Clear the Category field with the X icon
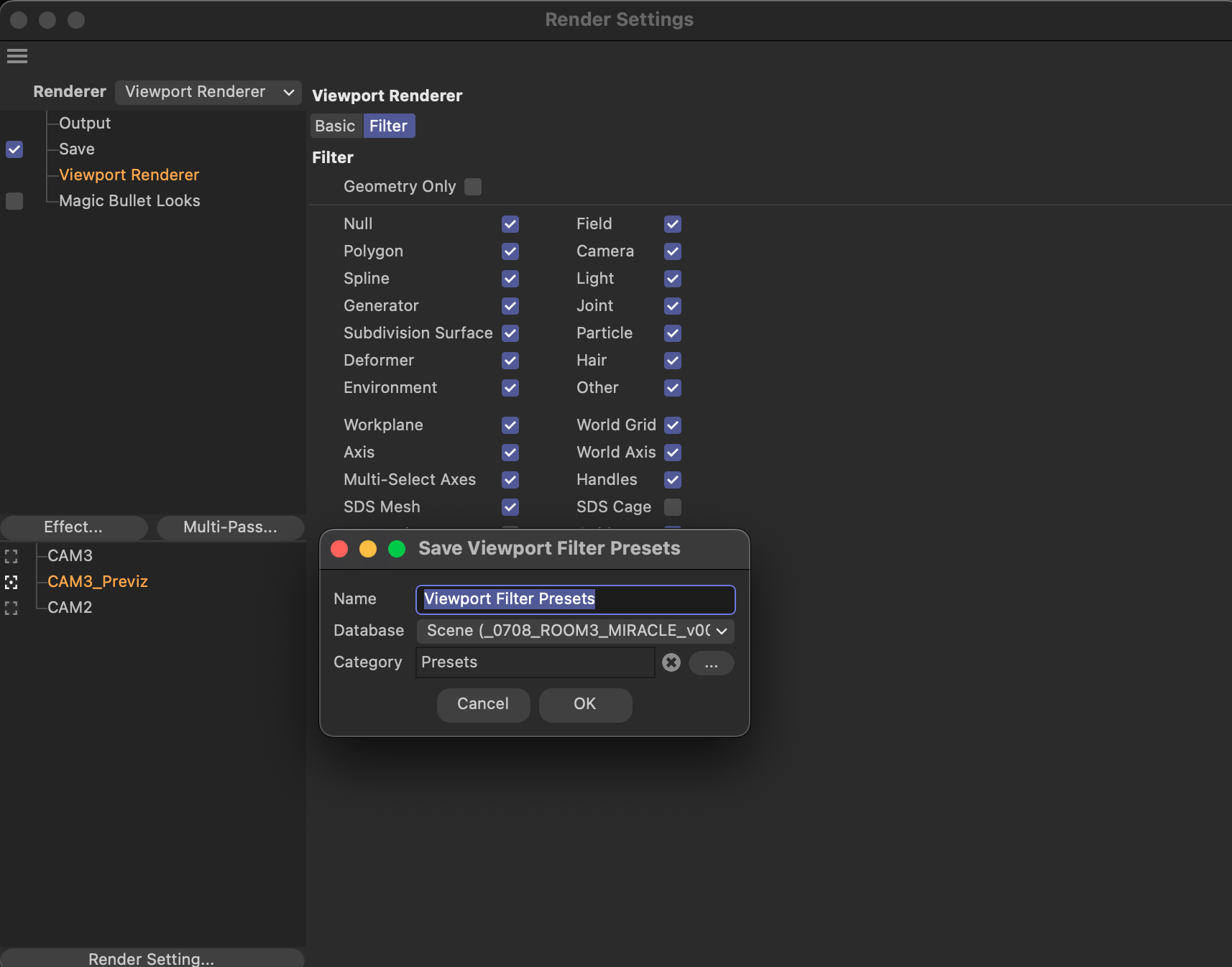Screen dimensions: 1232x967 [671, 662]
